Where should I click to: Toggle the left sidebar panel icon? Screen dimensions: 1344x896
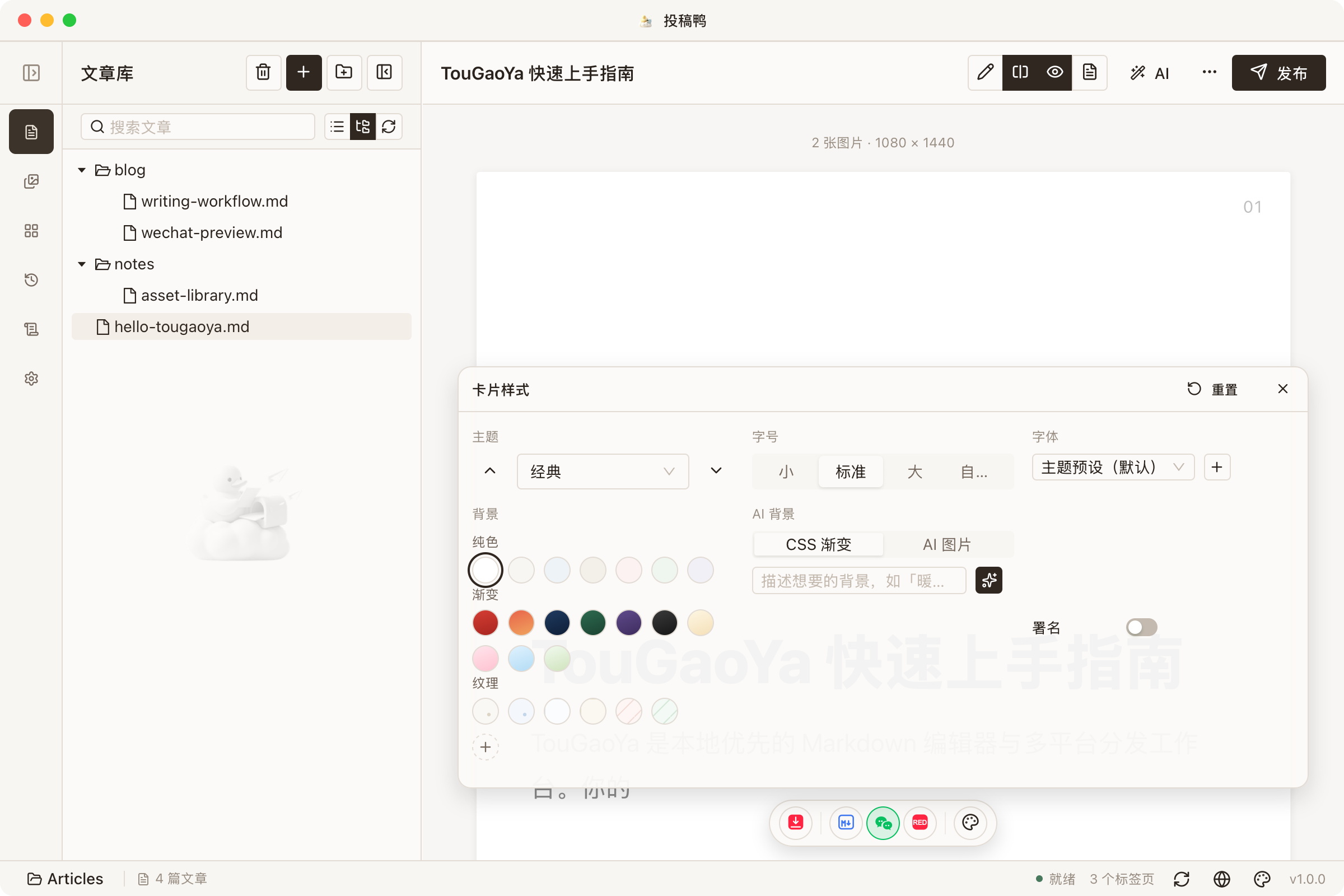tap(31, 73)
